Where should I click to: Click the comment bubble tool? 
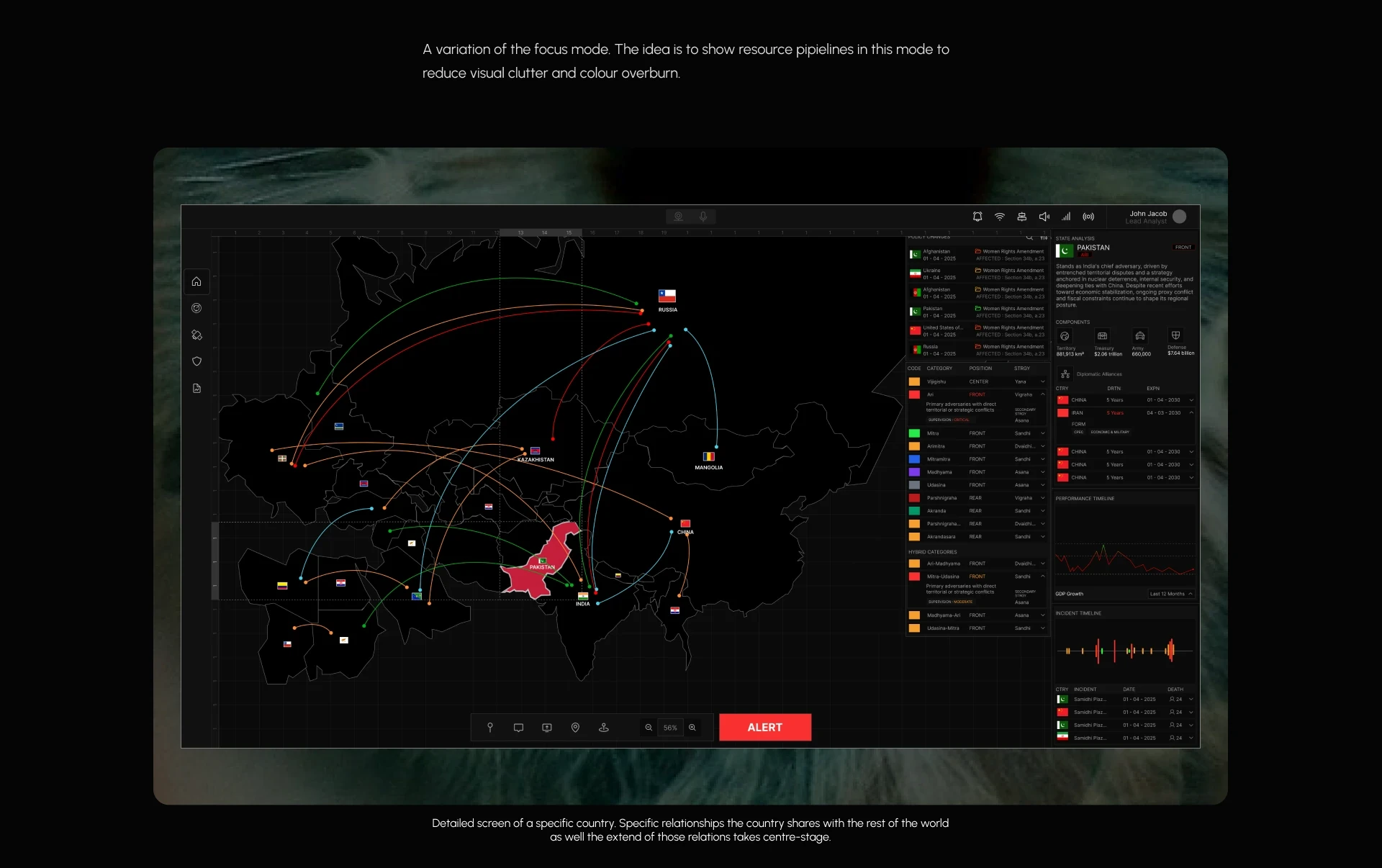[x=518, y=728]
